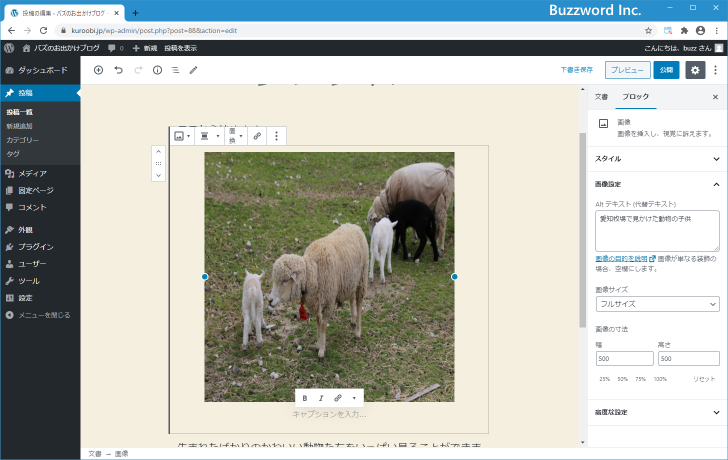Collapse the image settings panel
Image resolution: width=728 pixels, height=460 pixels.
click(x=657, y=184)
